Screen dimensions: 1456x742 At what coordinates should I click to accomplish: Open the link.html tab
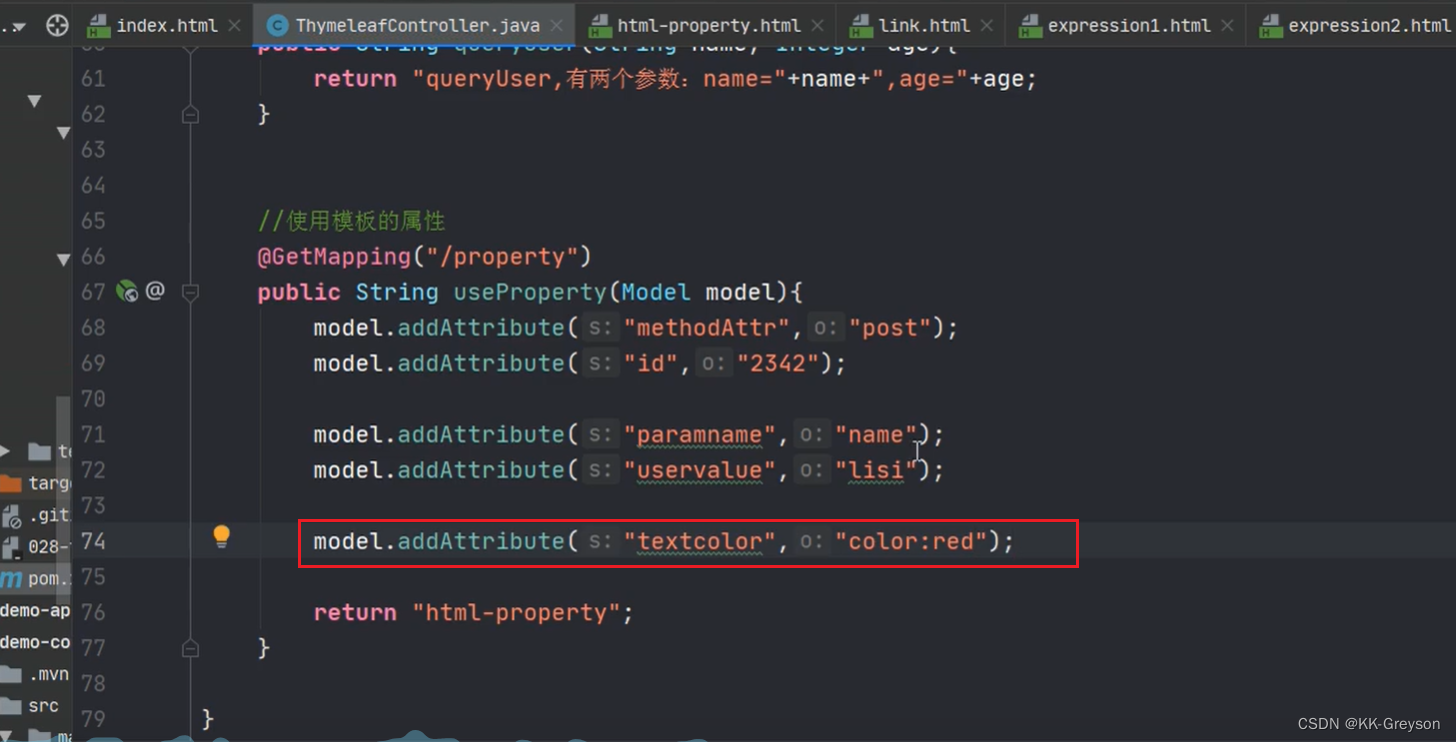click(923, 25)
